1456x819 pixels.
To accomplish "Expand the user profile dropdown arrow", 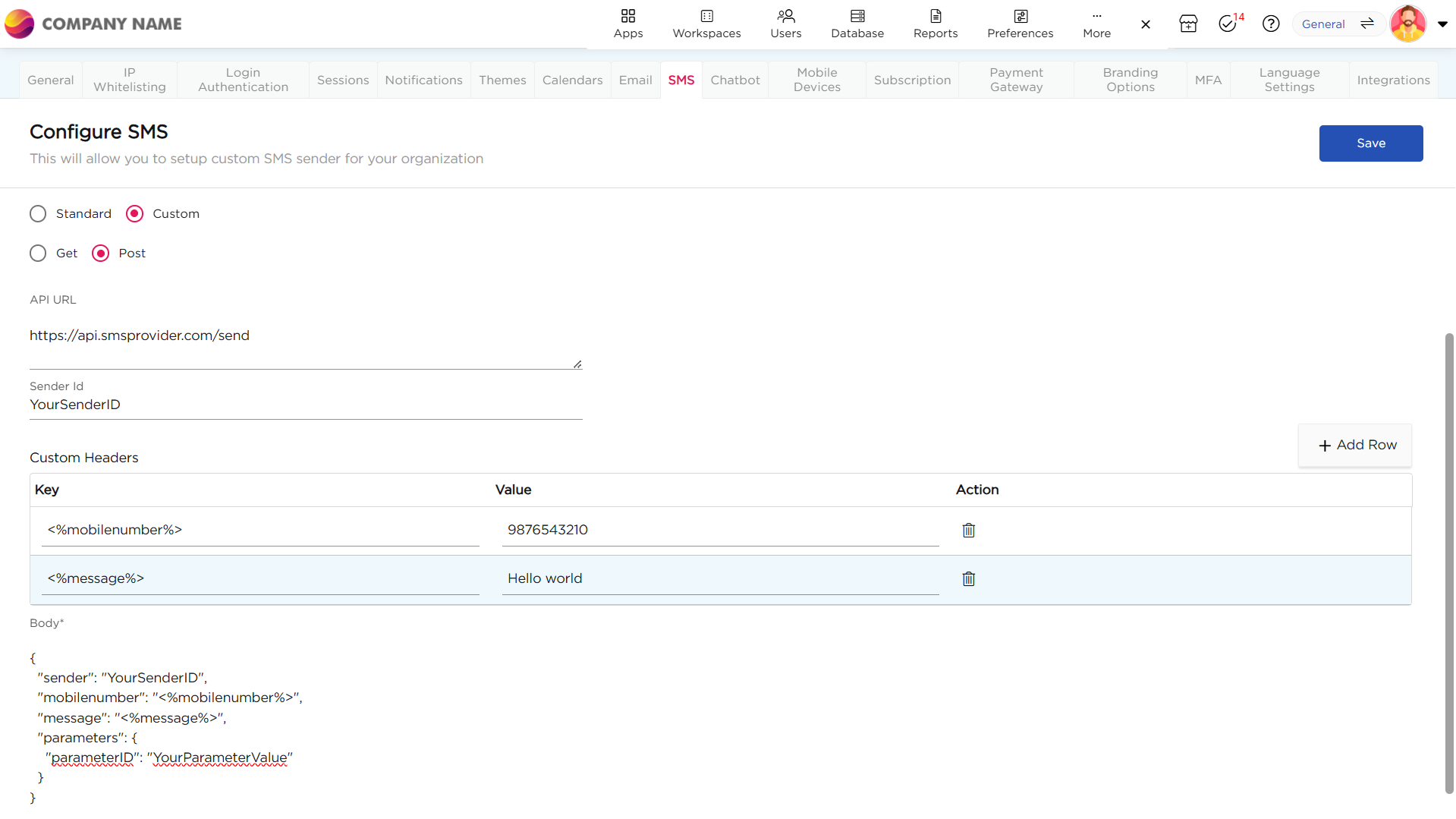I will click(x=1442, y=24).
